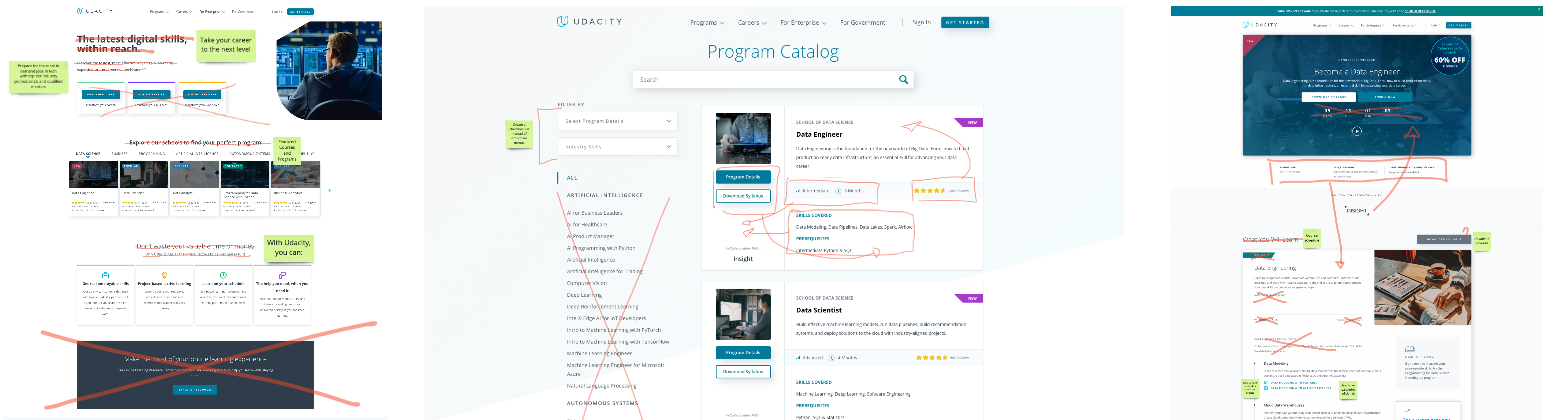Click the next arrow beside the homepage course carousel
The width and height of the screenshot is (1546, 420).
click(330, 188)
